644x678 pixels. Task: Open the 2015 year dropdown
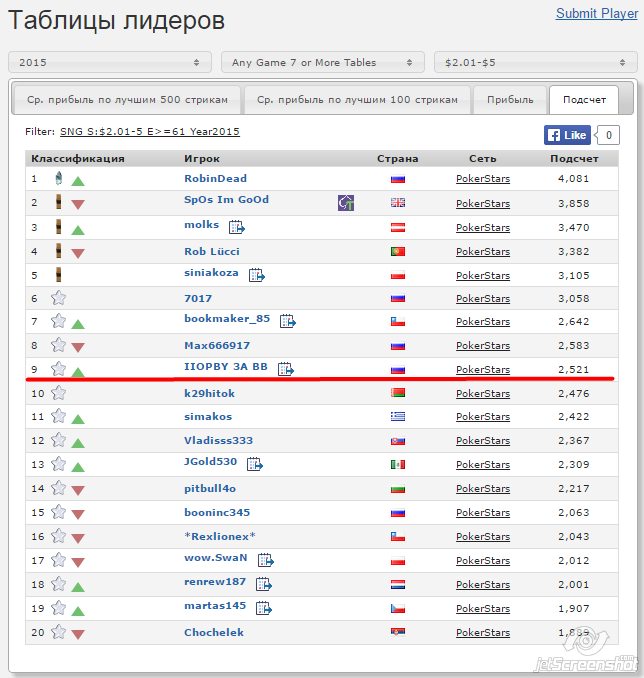coord(110,62)
